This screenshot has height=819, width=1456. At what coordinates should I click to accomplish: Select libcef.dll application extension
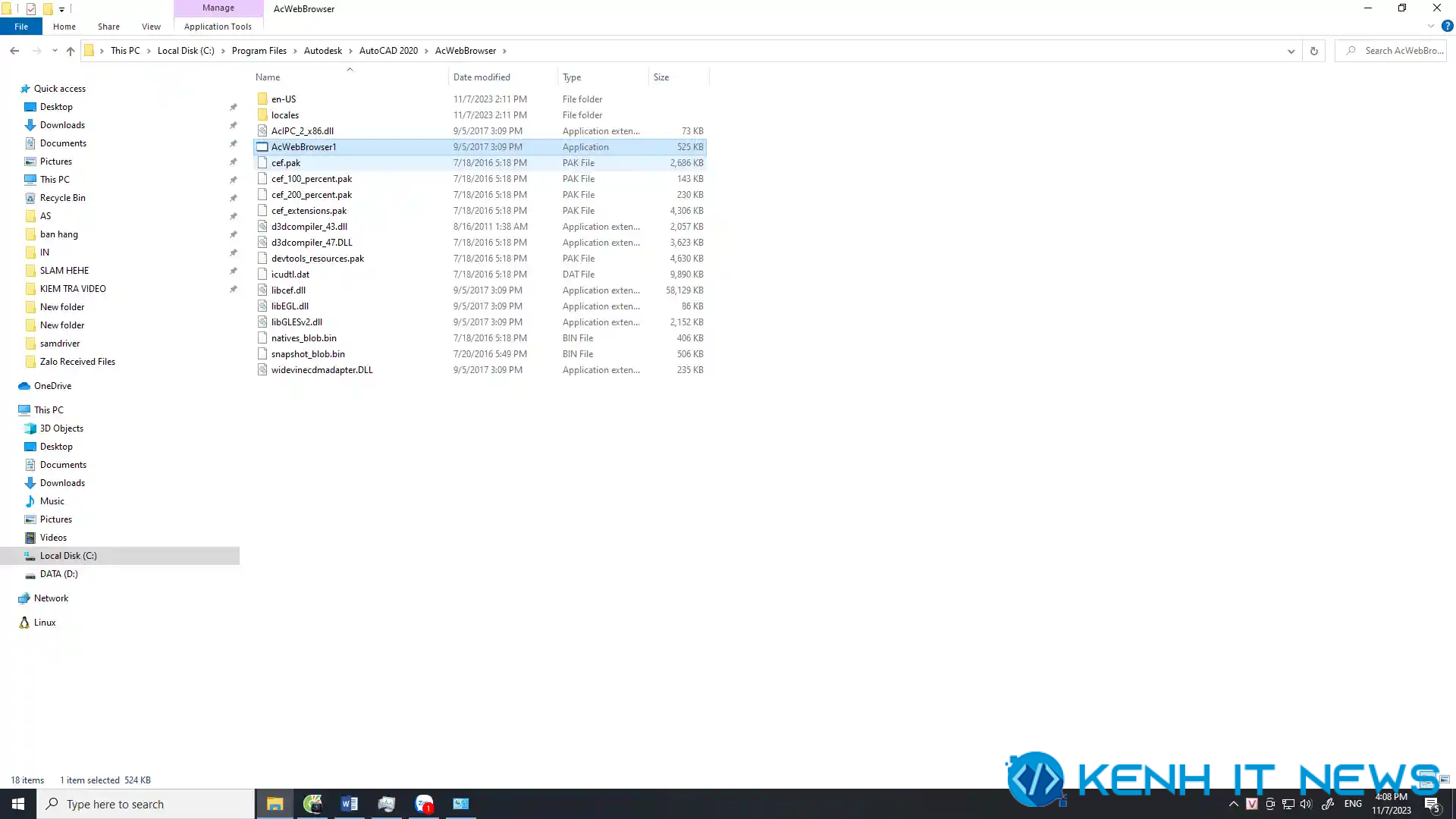(288, 289)
